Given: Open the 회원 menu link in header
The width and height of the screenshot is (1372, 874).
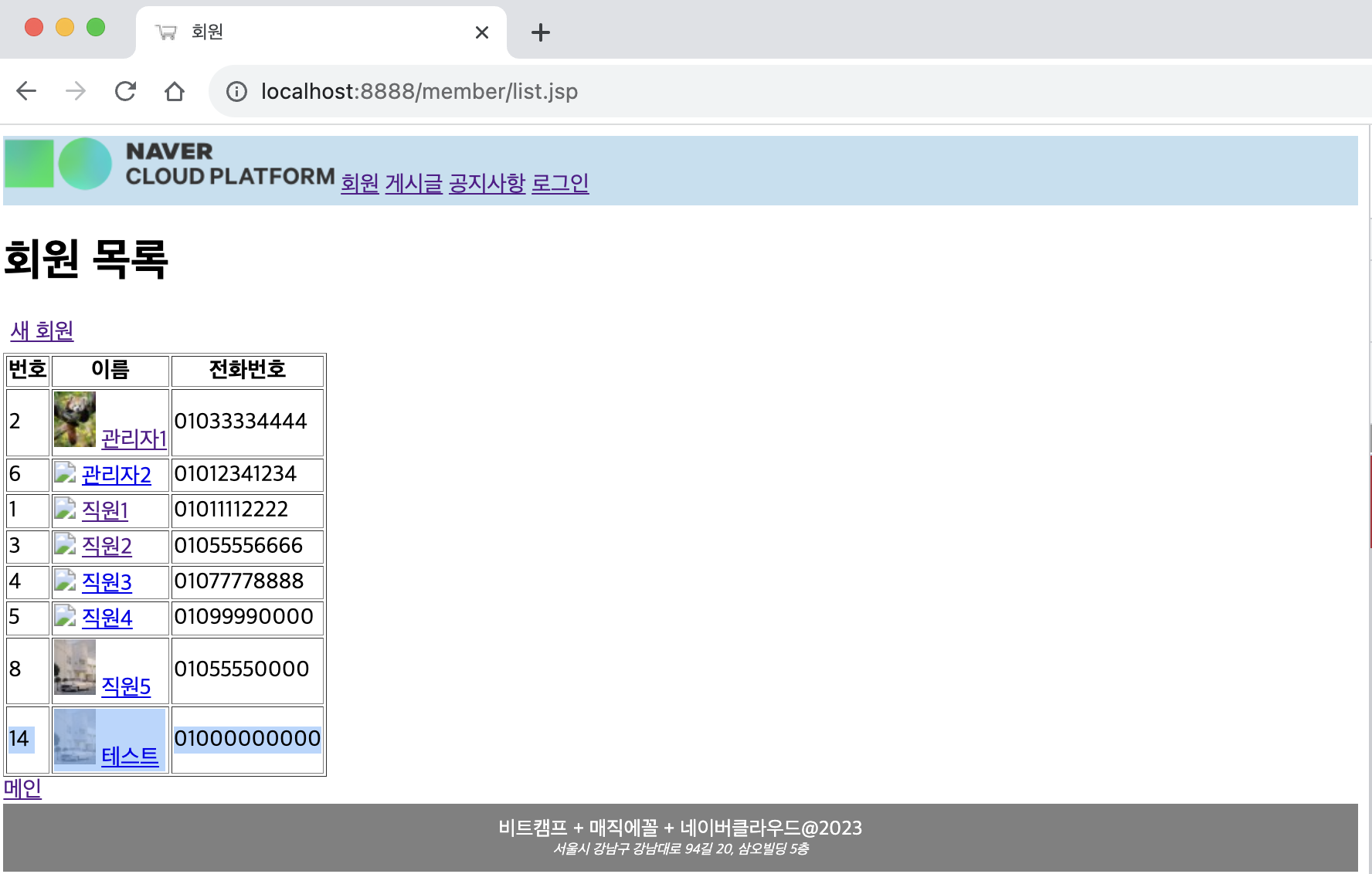Looking at the screenshot, I should 360,183.
